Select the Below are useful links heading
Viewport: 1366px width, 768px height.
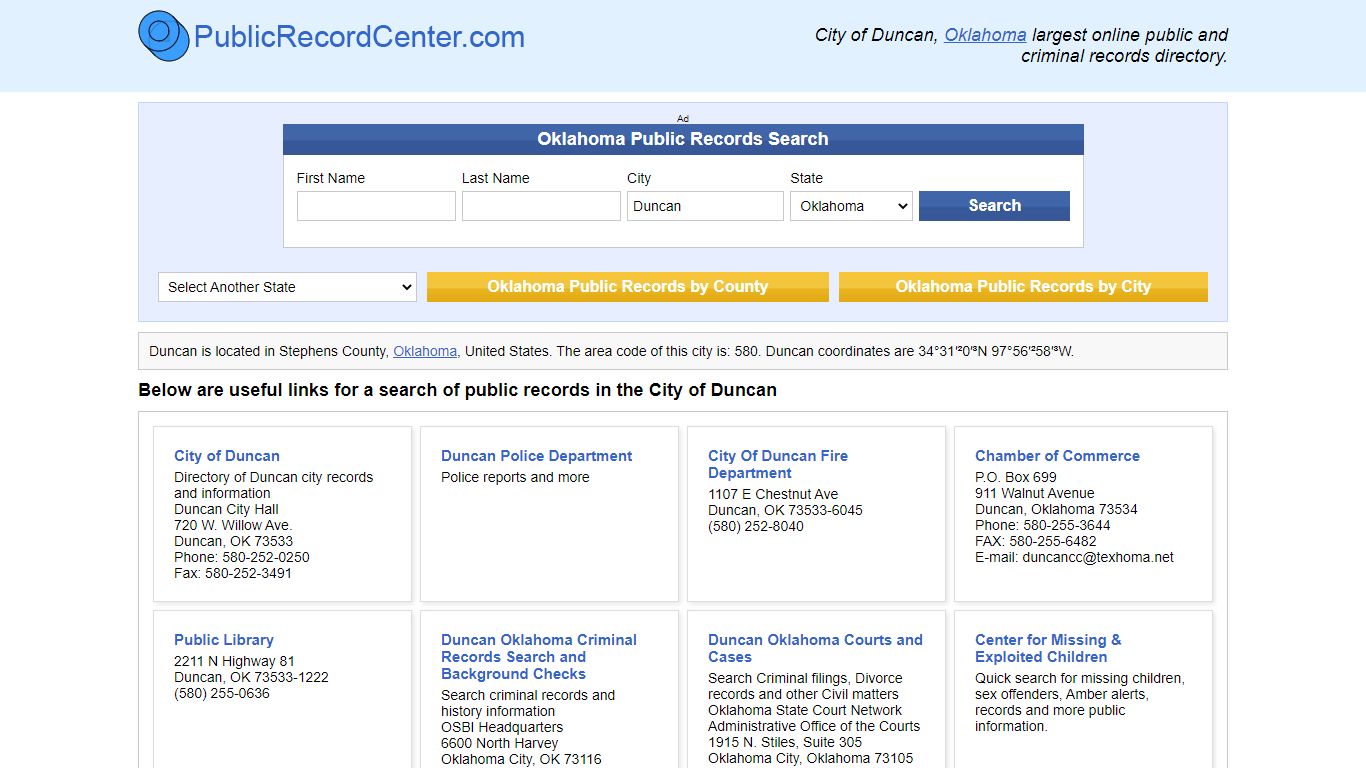point(457,390)
